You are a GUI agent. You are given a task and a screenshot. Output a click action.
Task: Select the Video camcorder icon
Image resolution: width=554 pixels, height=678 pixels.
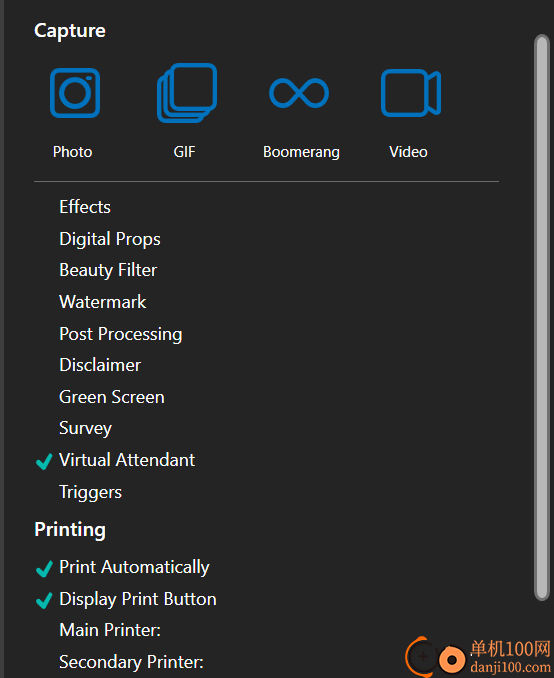[x=411, y=93]
